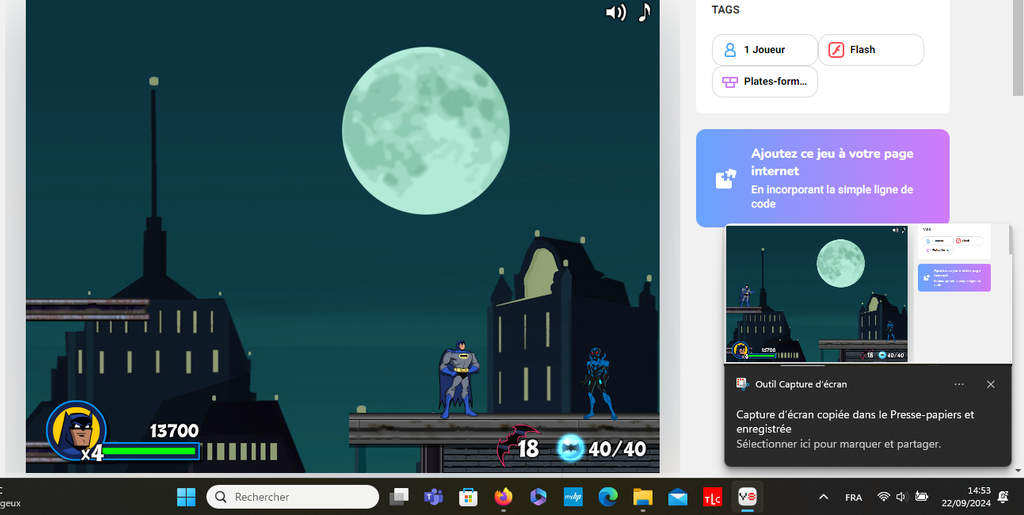Open Task View from the taskbar
The height and width of the screenshot is (515, 1024).
click(x=399, y=497)
